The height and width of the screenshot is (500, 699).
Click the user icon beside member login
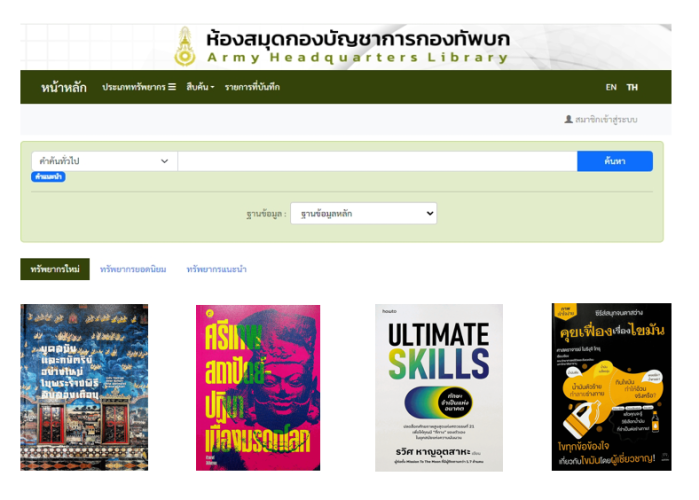coord(568,119)
